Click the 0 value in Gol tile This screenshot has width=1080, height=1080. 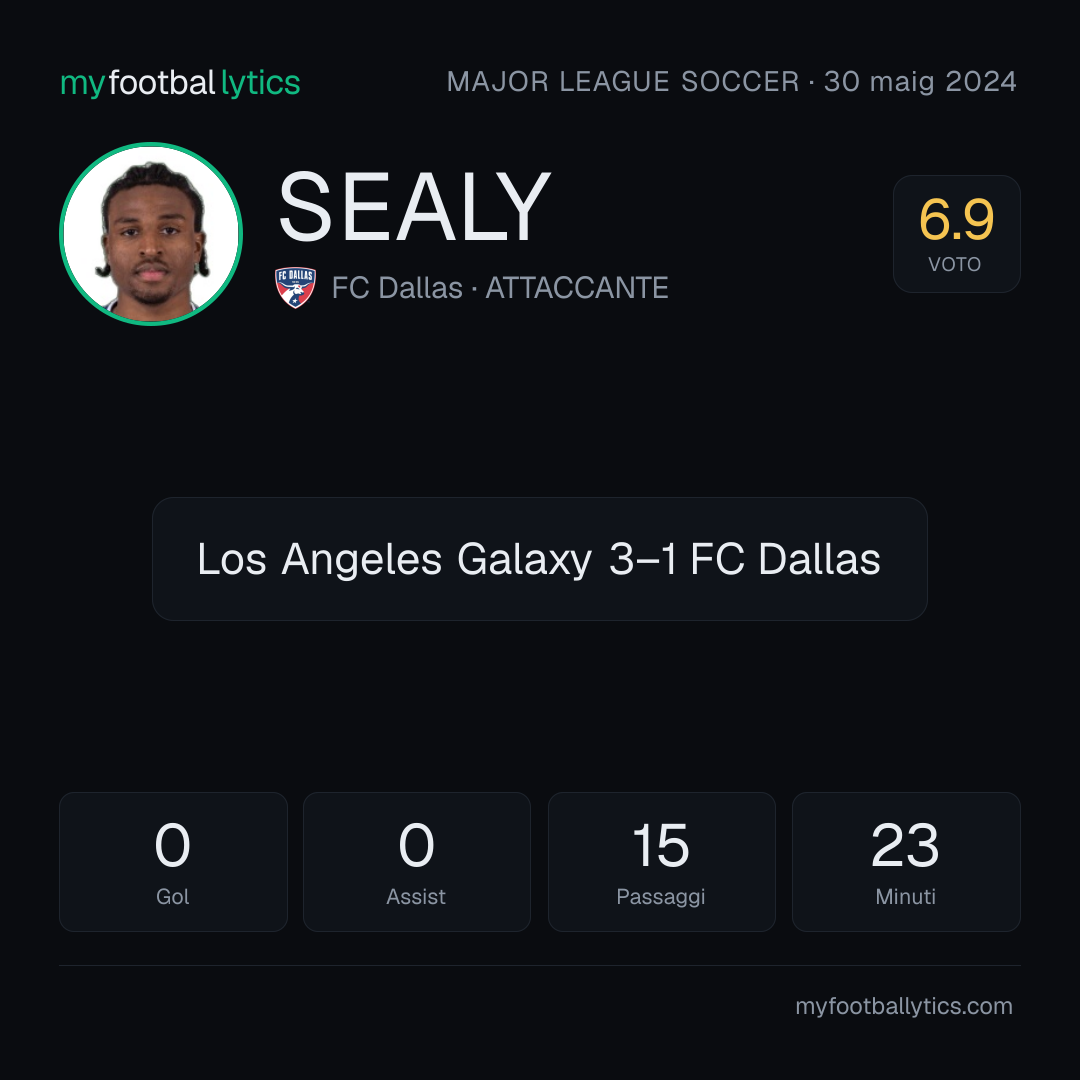172,845
